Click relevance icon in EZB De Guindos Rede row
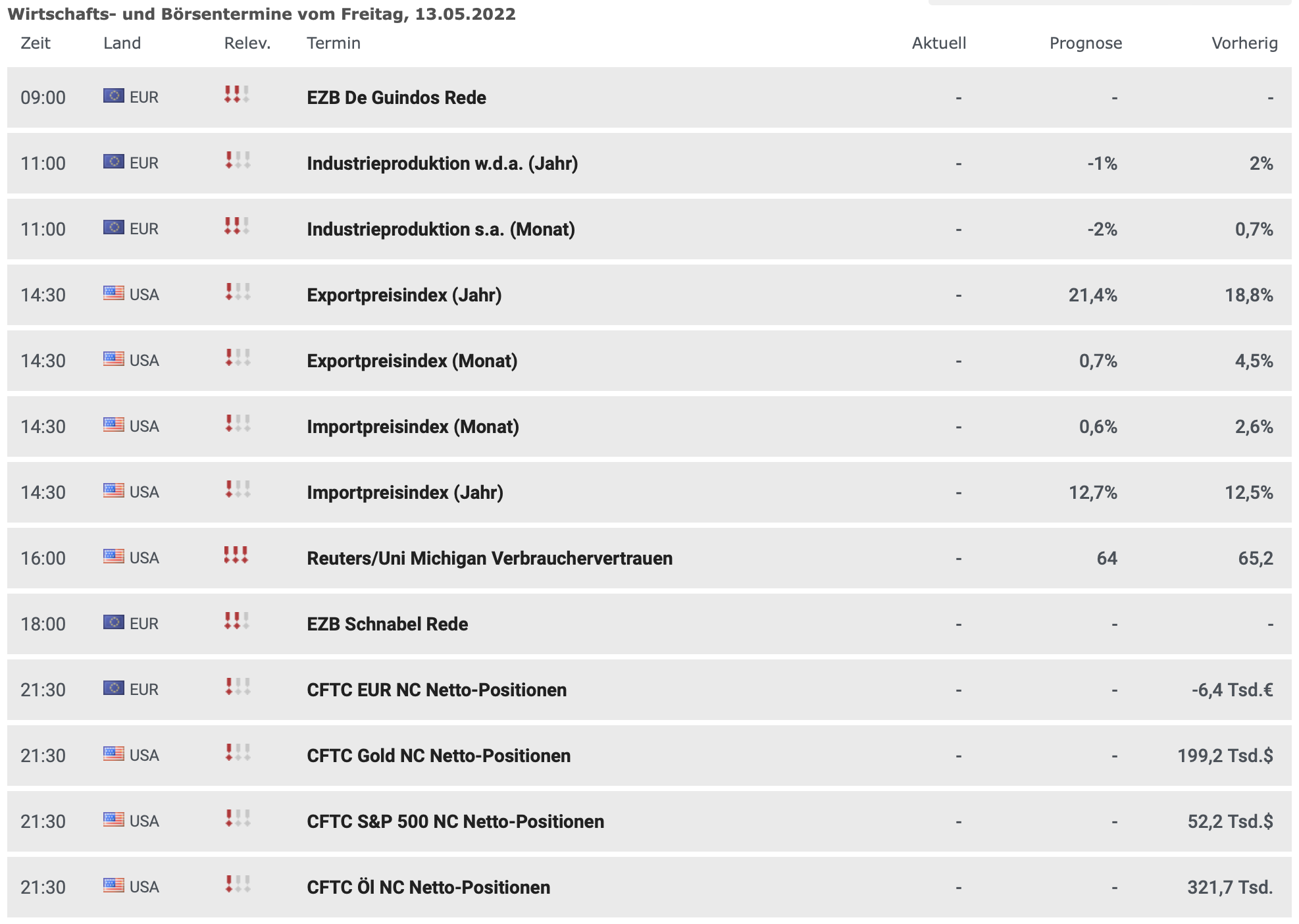The image size is (1299, 924). tap(237, 95)
